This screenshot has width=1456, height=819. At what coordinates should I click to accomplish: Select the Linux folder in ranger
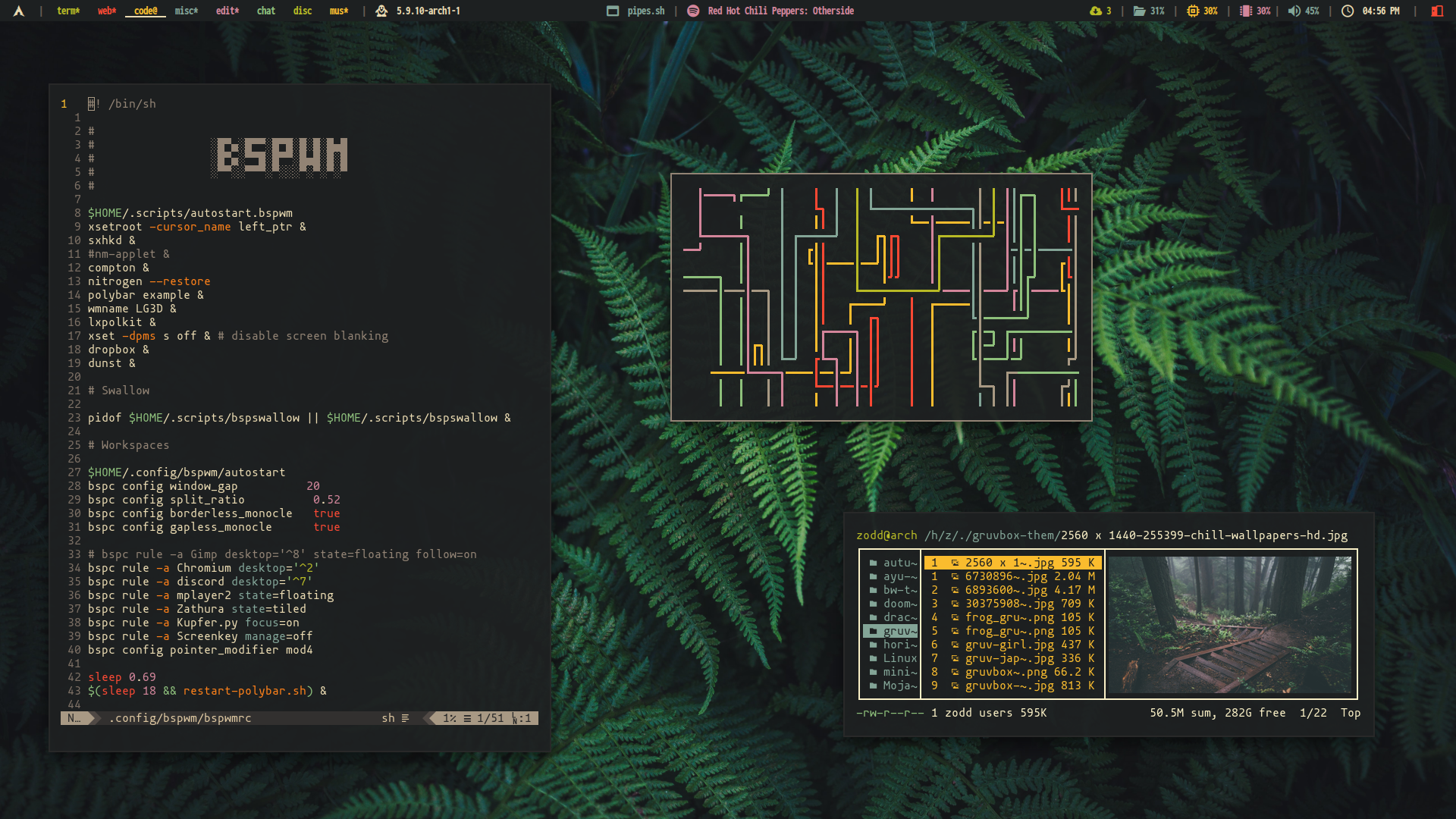tap(899, 658)
